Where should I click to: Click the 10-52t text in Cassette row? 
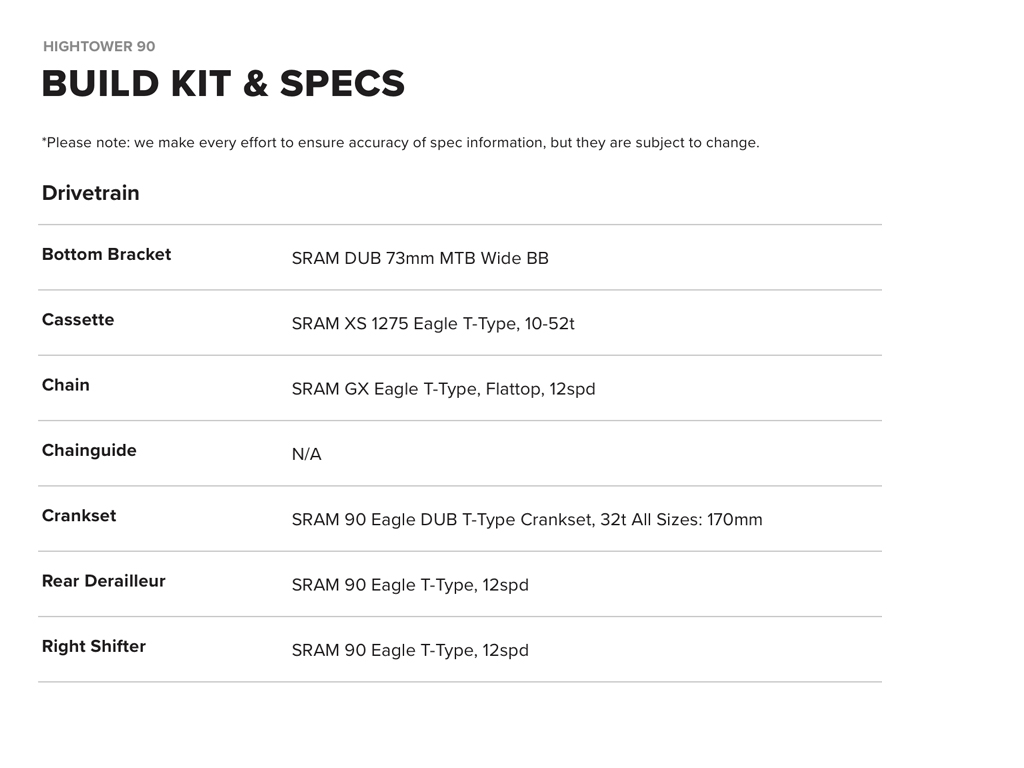(x=549, y=324)
